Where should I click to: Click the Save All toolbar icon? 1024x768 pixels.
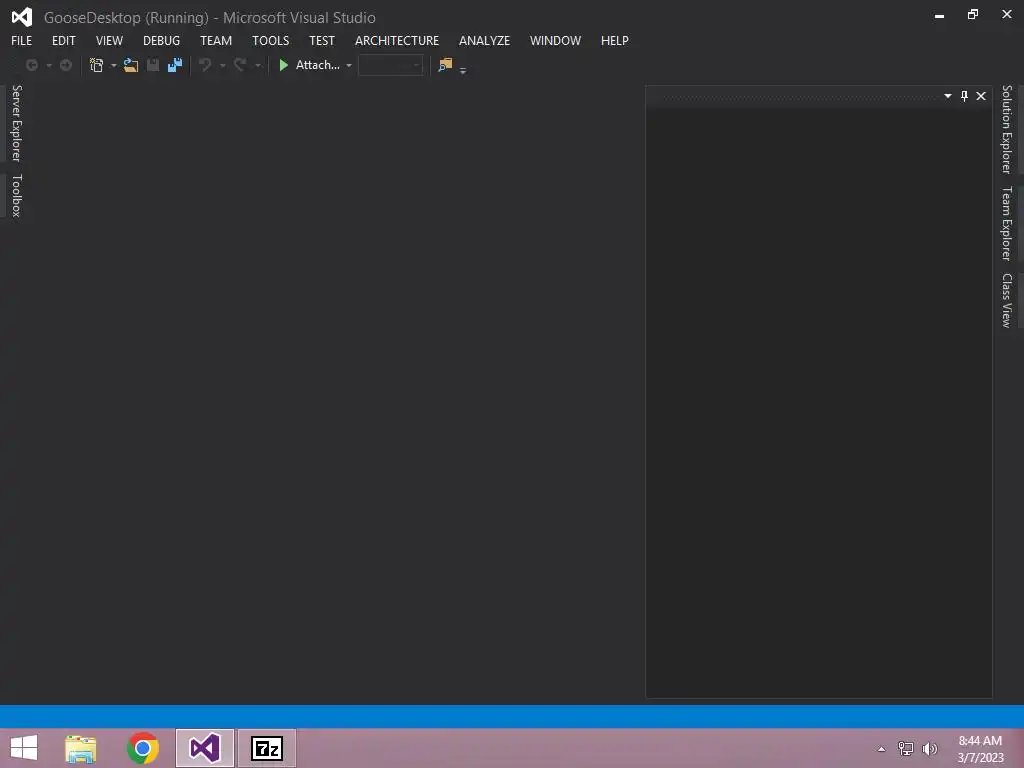click(x=175, y=65)
